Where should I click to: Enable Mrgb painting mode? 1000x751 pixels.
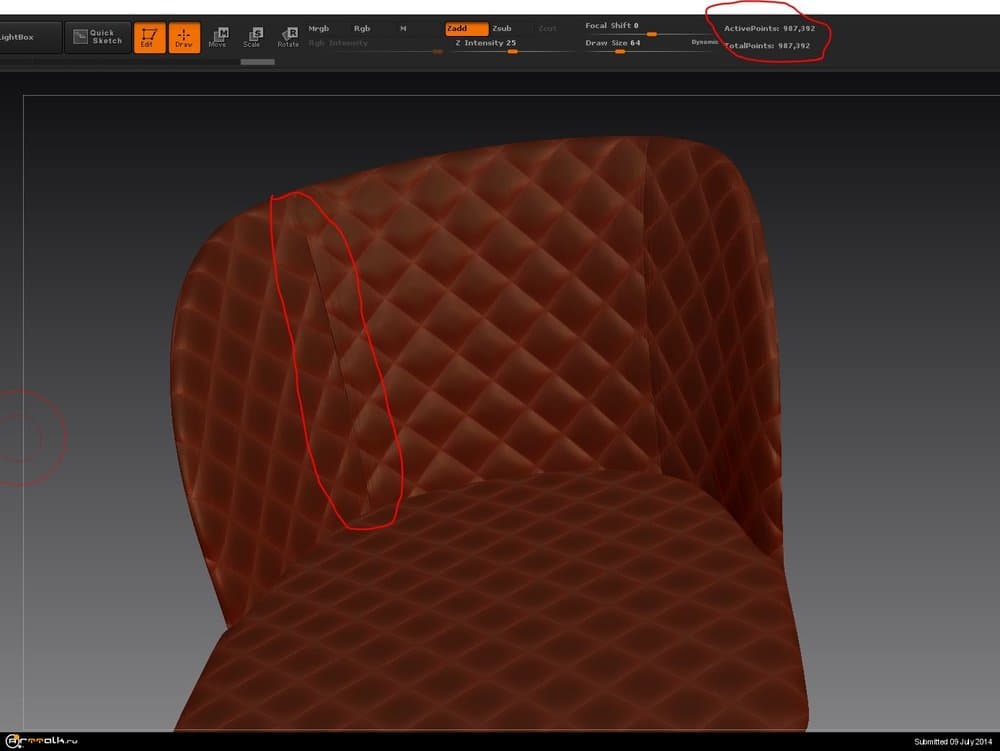(319, 29)
